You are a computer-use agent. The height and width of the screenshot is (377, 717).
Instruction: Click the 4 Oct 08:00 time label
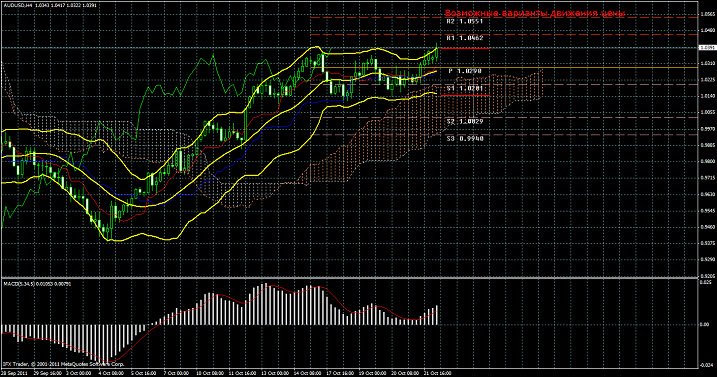[x=111, y=373]
